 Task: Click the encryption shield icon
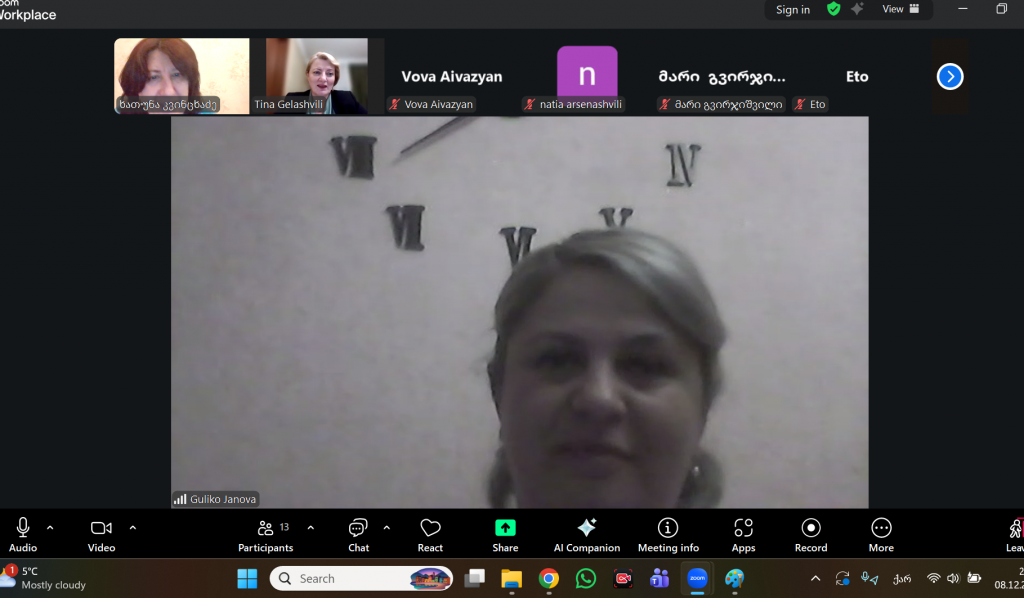click(833, 9)
